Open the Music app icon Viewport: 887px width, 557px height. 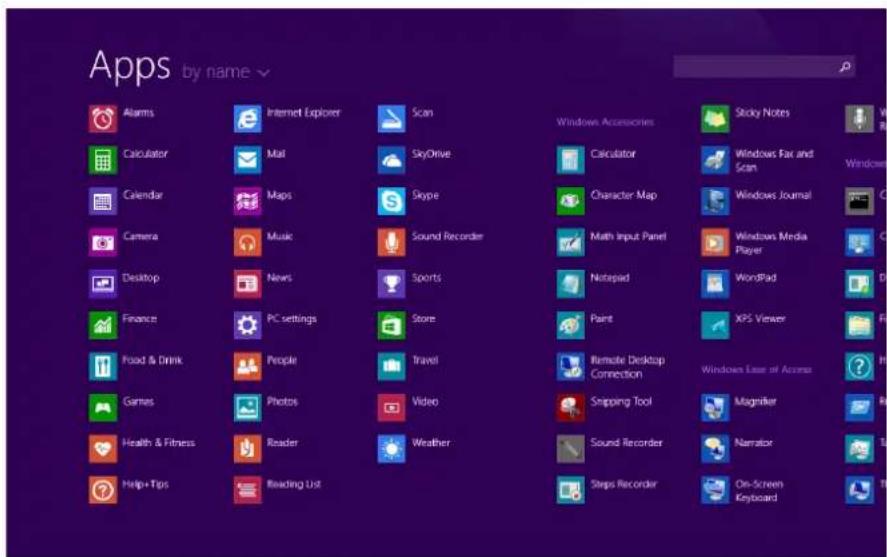coord(248,243)
